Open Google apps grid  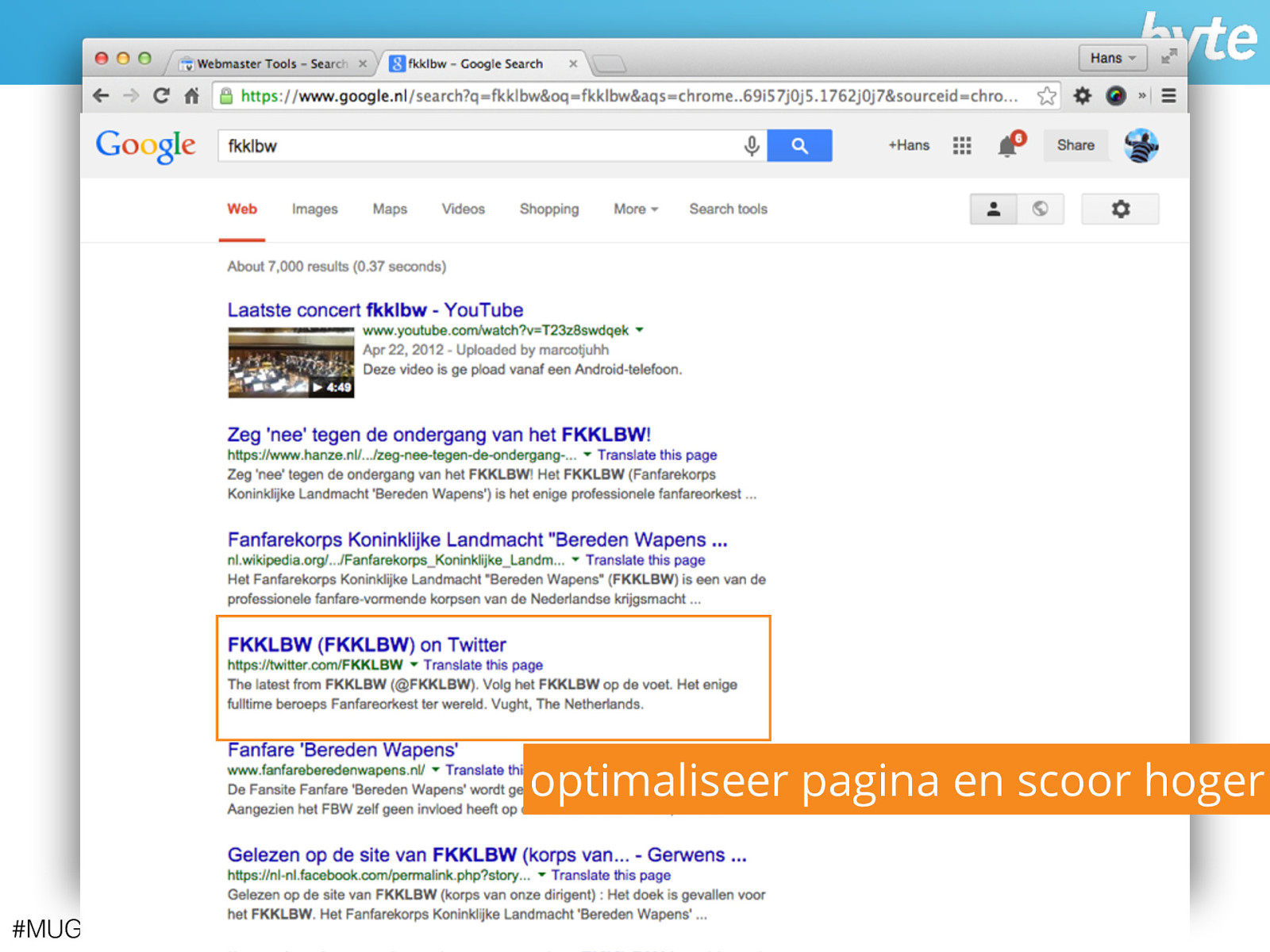pyautogui.click(x=962, y=145)
